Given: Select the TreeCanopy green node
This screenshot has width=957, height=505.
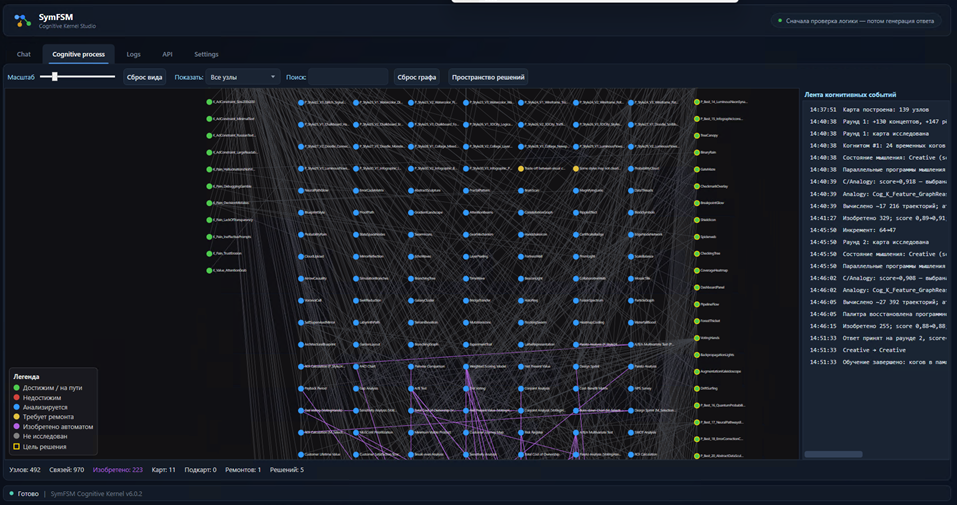Looking at the screenshot, I should (697, 136).
